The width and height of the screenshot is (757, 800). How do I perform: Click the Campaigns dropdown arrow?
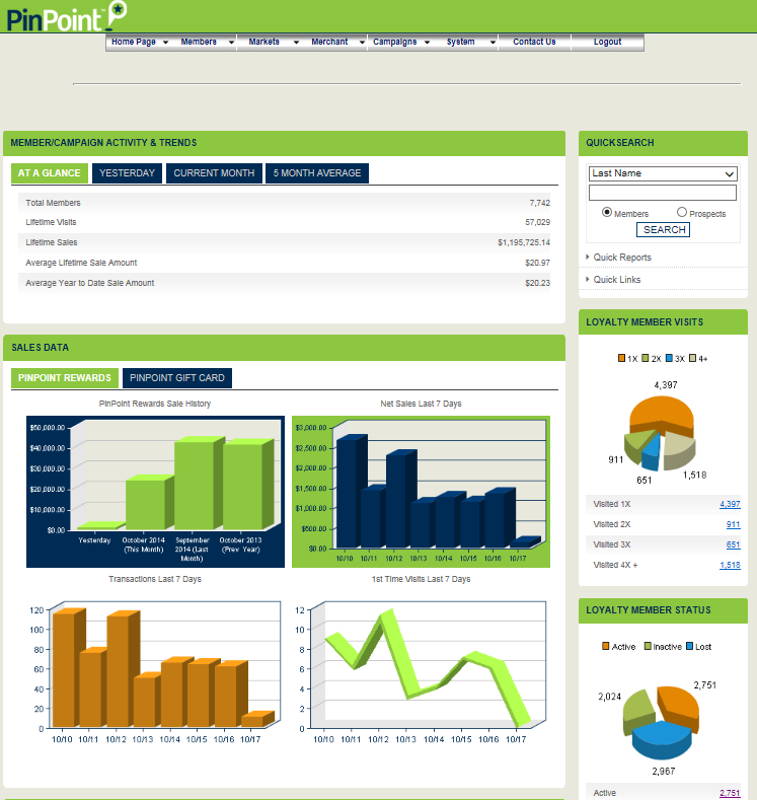(427, 42)
